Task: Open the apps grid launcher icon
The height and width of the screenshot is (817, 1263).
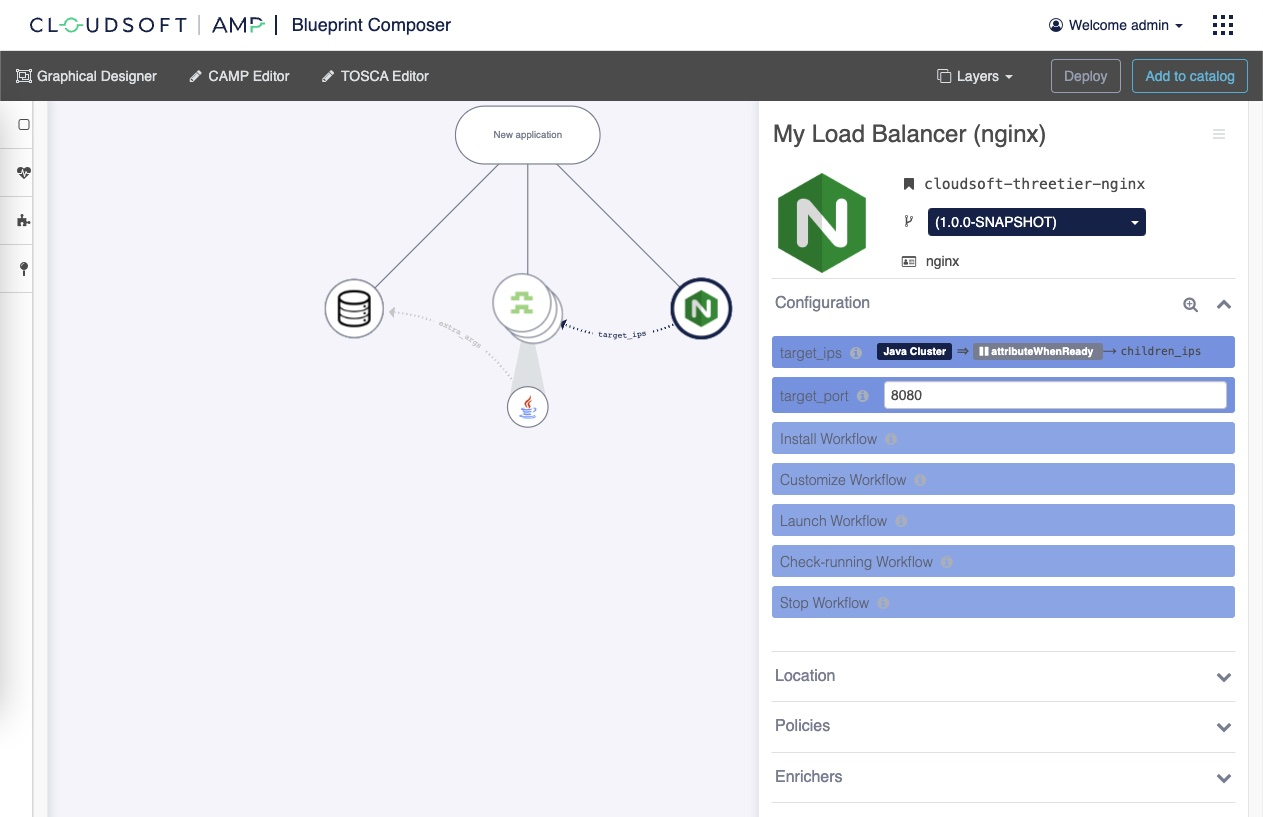Action: pyautogui.click(x=1222, y=25)
